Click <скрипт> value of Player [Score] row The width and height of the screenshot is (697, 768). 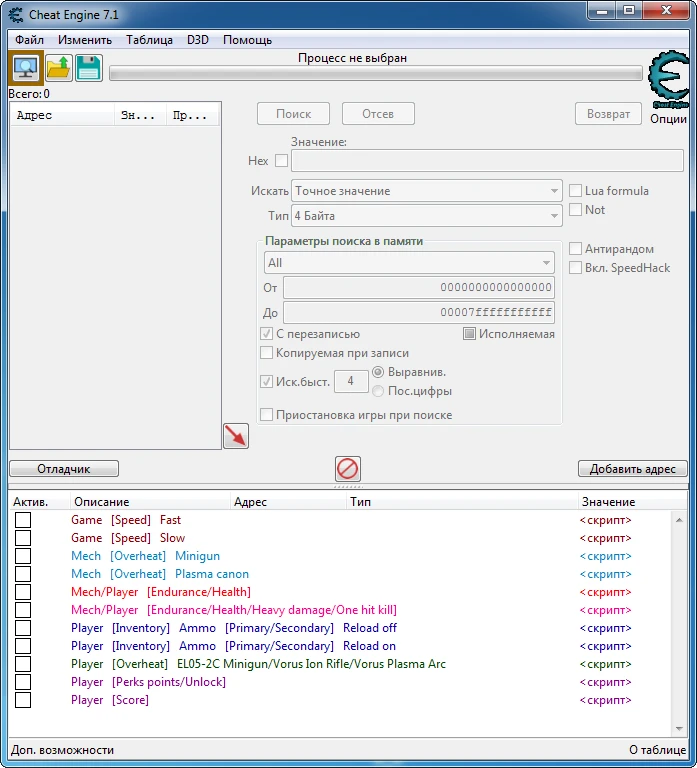(x=605, y=700)
